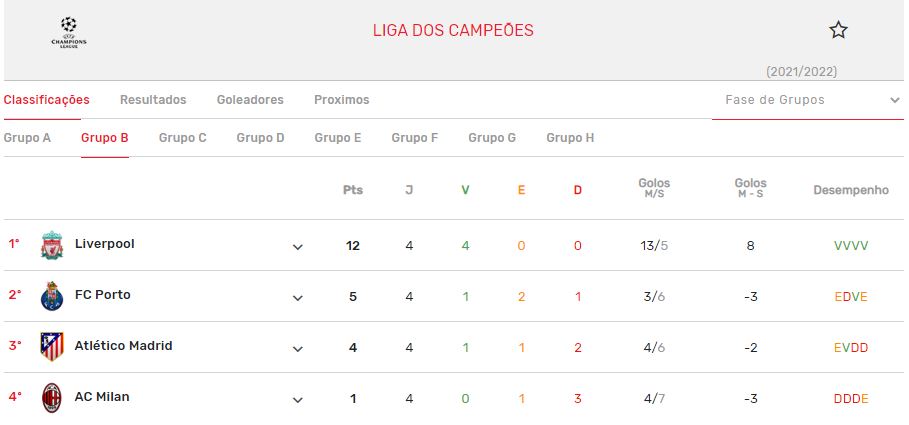Go to the Proximos tab
The width and height of the screenshot is (909, 425).
(341, 100)
